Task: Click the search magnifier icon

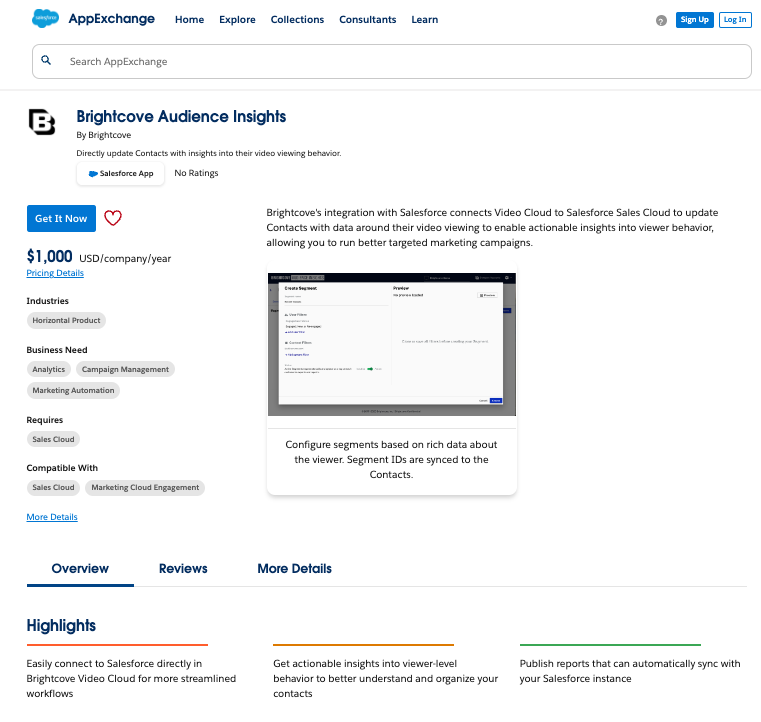Action: point(46,61)
